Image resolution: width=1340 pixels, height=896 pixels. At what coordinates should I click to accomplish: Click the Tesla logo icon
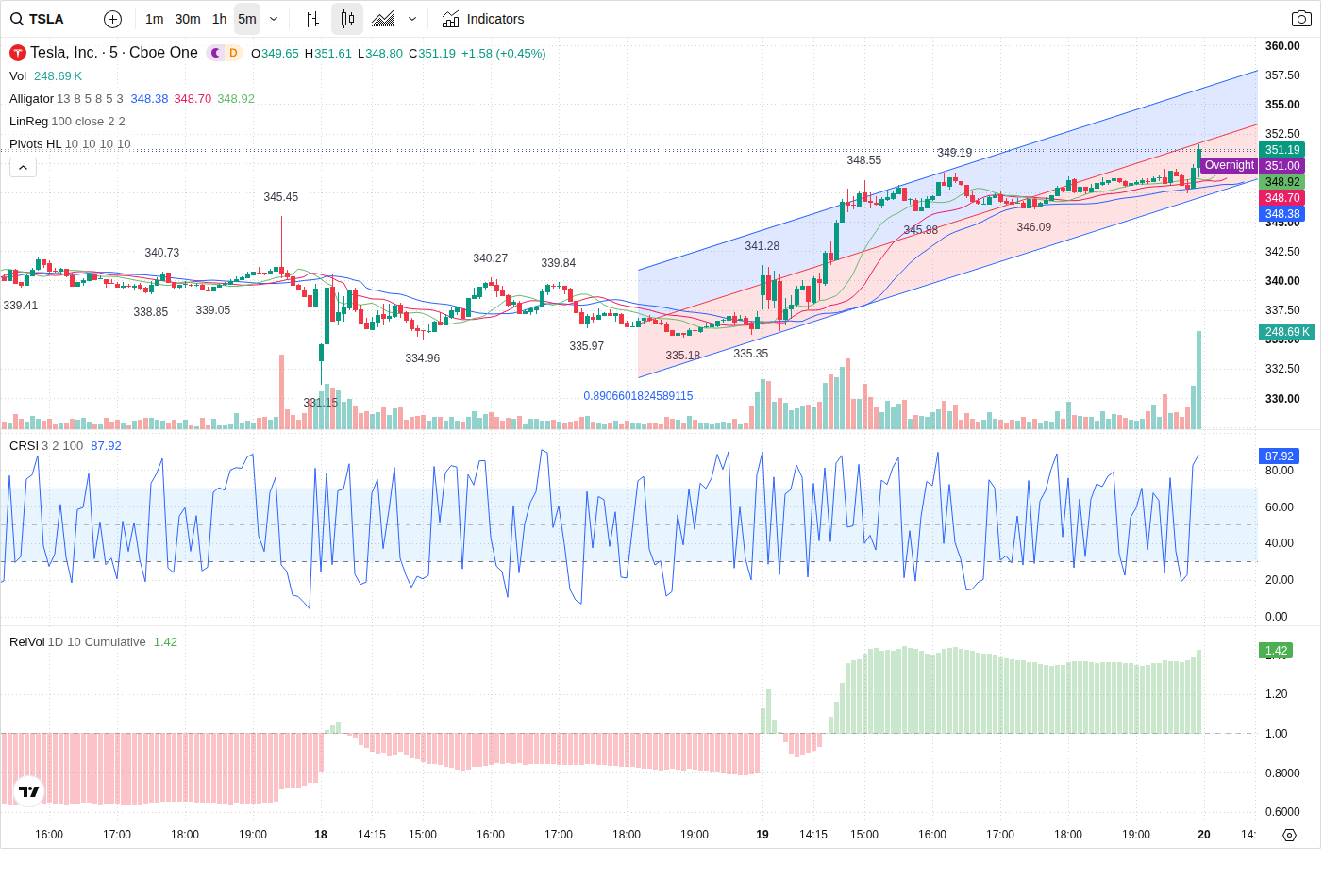pos(17,53)
